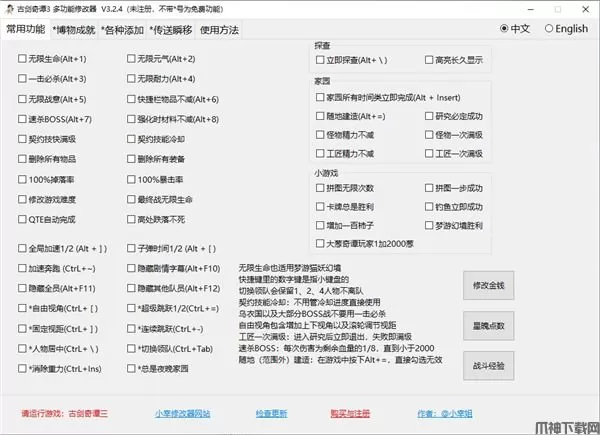Click the 检查更新 link
The height and width of the screenshot is (435, 600).
click(x=271, y=414)
